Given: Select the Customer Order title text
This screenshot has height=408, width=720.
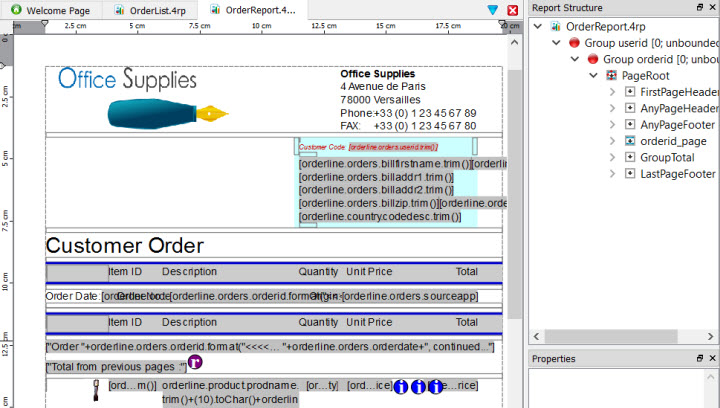Looking at the screenshot, I should (x=125, y=246).
